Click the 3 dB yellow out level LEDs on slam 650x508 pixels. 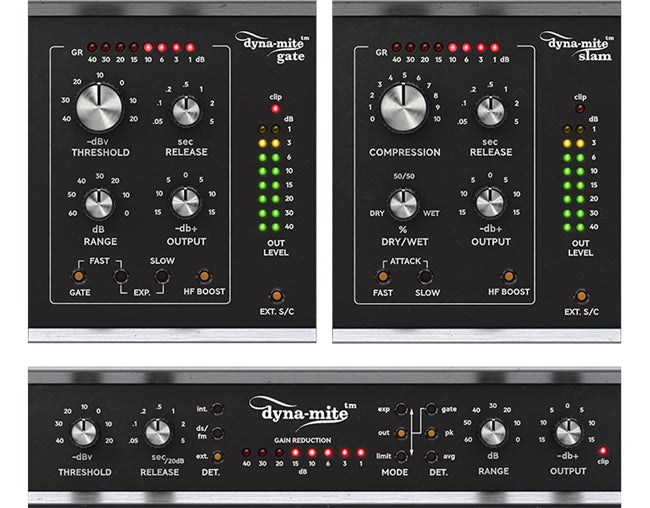pyautogui.click(x=573, y=143)
